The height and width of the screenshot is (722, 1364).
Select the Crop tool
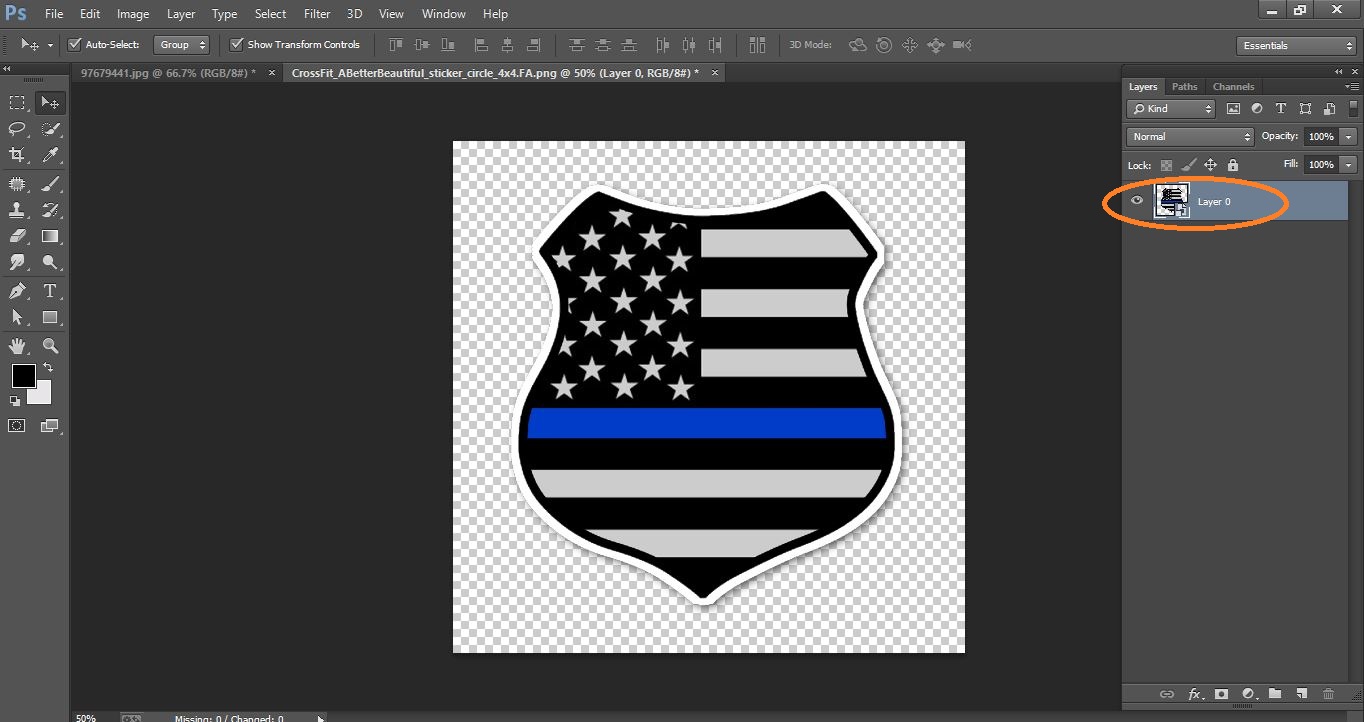[17, 155]
